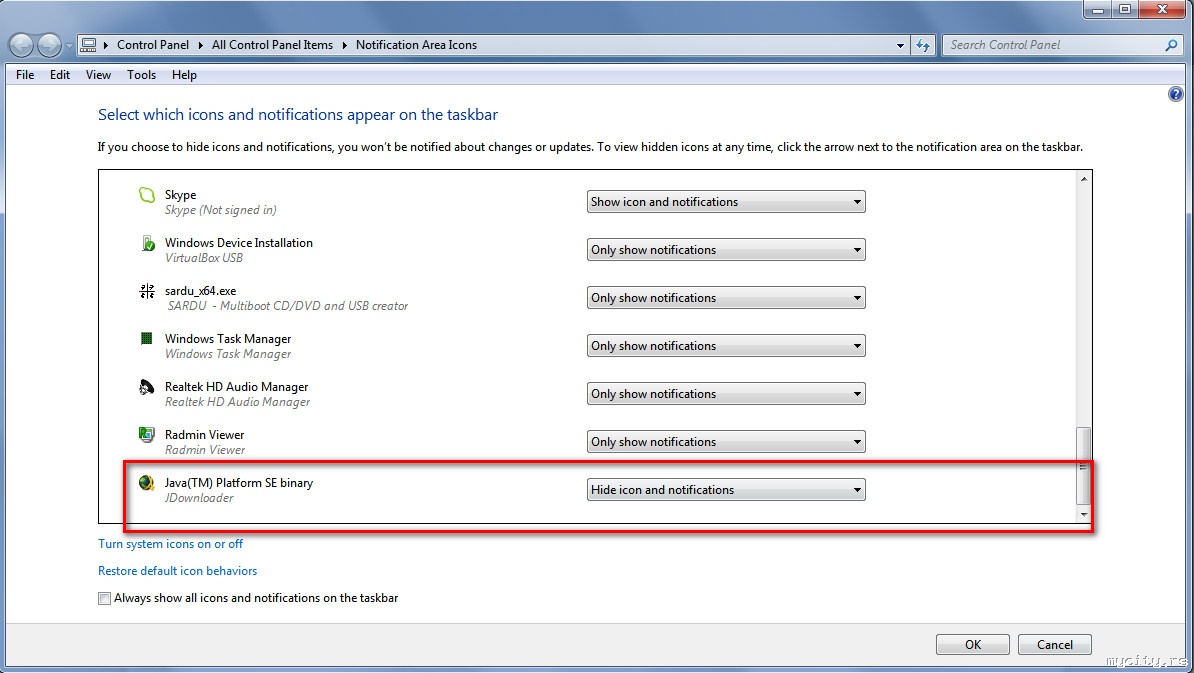
Task: Click the breadcrumb arrow after All Control Panel Items
Action: (344, 45)
